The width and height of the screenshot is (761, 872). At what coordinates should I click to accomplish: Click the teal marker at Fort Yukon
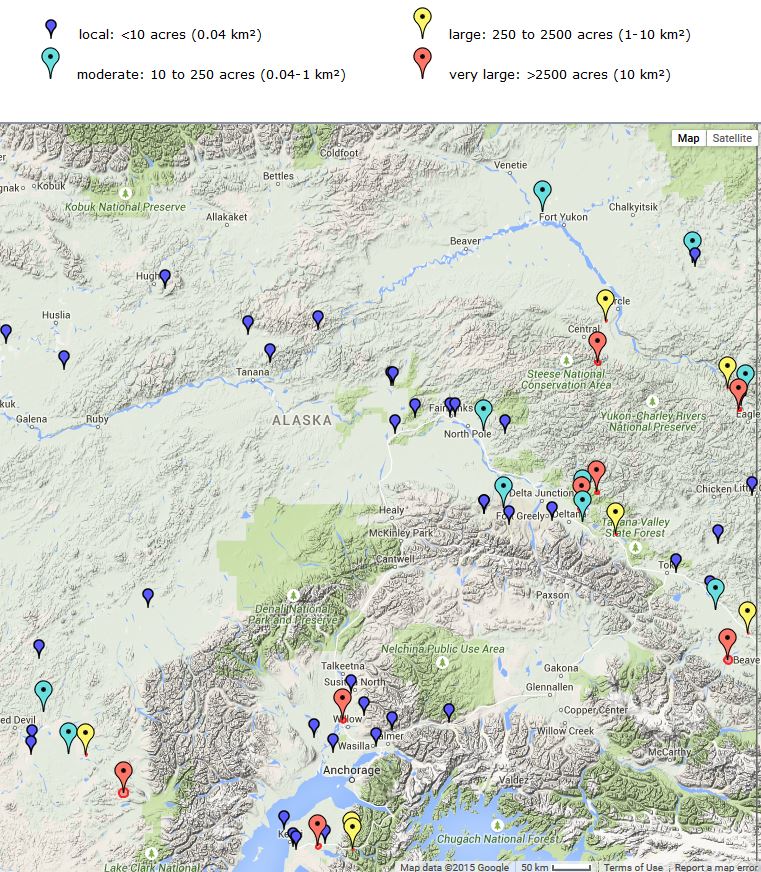[542, 191]
